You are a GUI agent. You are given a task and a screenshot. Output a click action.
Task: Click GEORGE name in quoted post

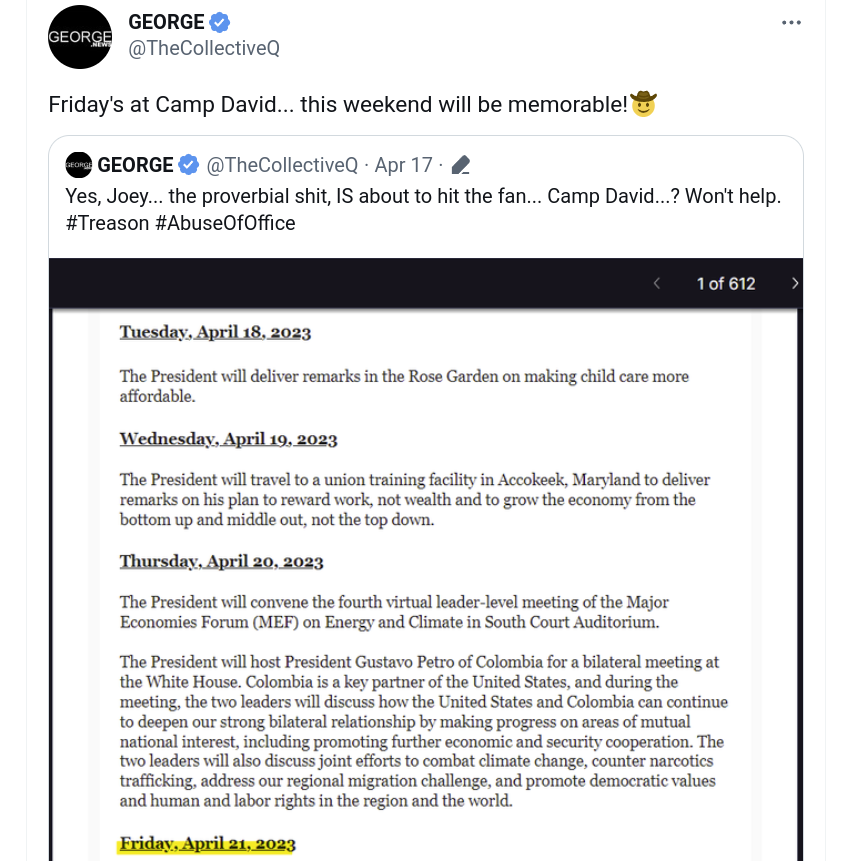(135, 165)
